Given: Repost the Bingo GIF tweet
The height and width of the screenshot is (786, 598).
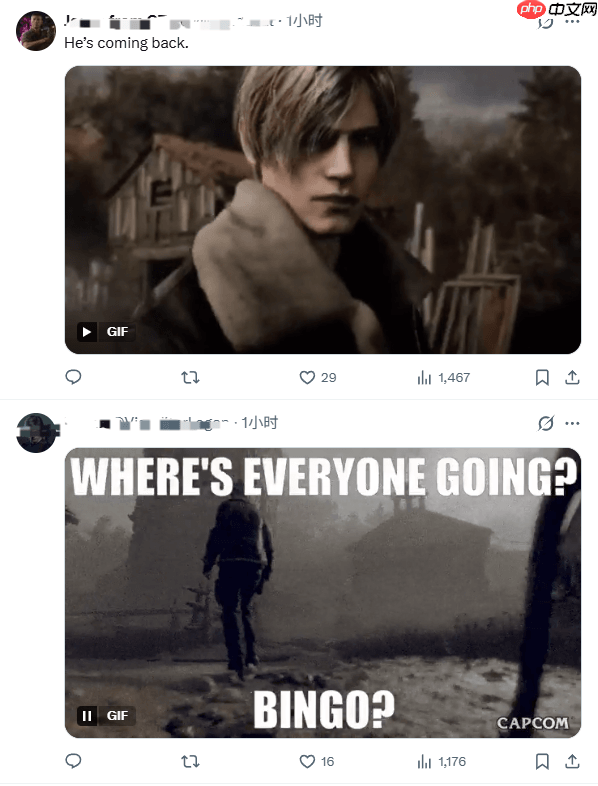Looking at the screenshot, I should [190, 762].
